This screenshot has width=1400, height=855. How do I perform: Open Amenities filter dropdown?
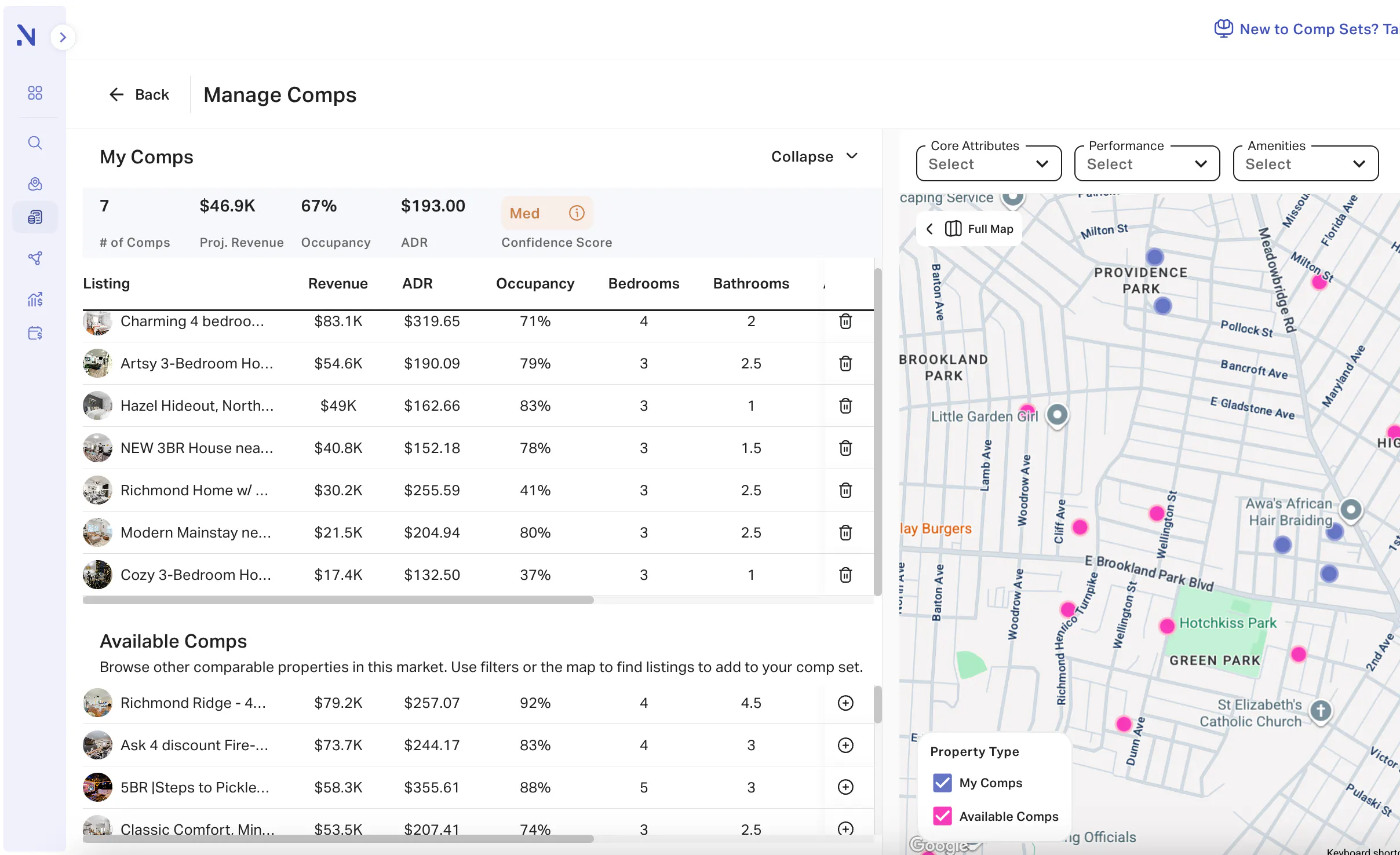point(1306,164)
